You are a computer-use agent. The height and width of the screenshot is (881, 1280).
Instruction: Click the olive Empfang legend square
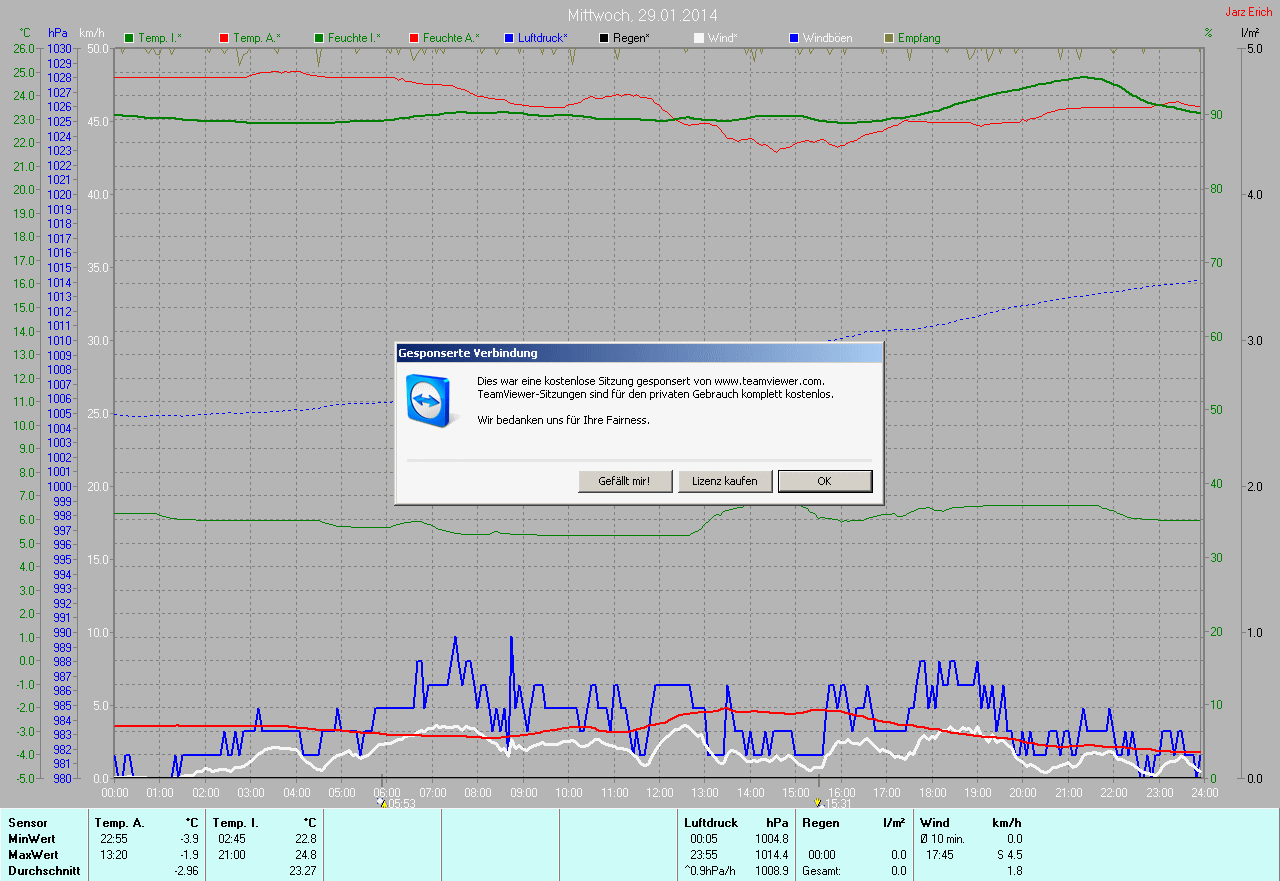[889, 38]
